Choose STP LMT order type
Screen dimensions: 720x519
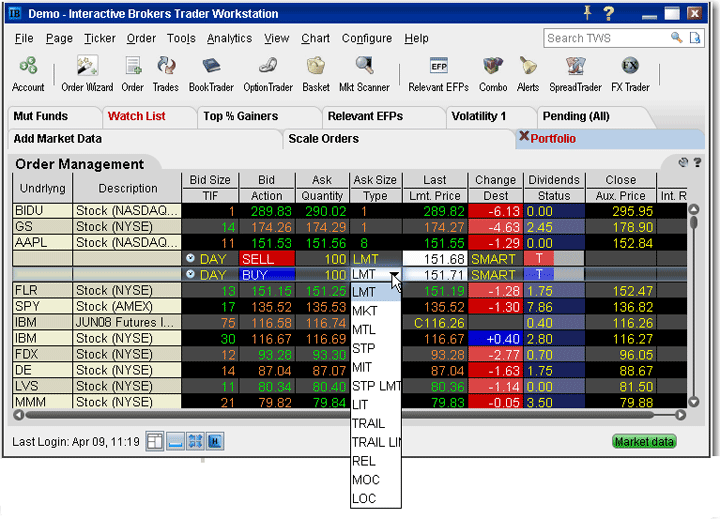click(376, 386)
